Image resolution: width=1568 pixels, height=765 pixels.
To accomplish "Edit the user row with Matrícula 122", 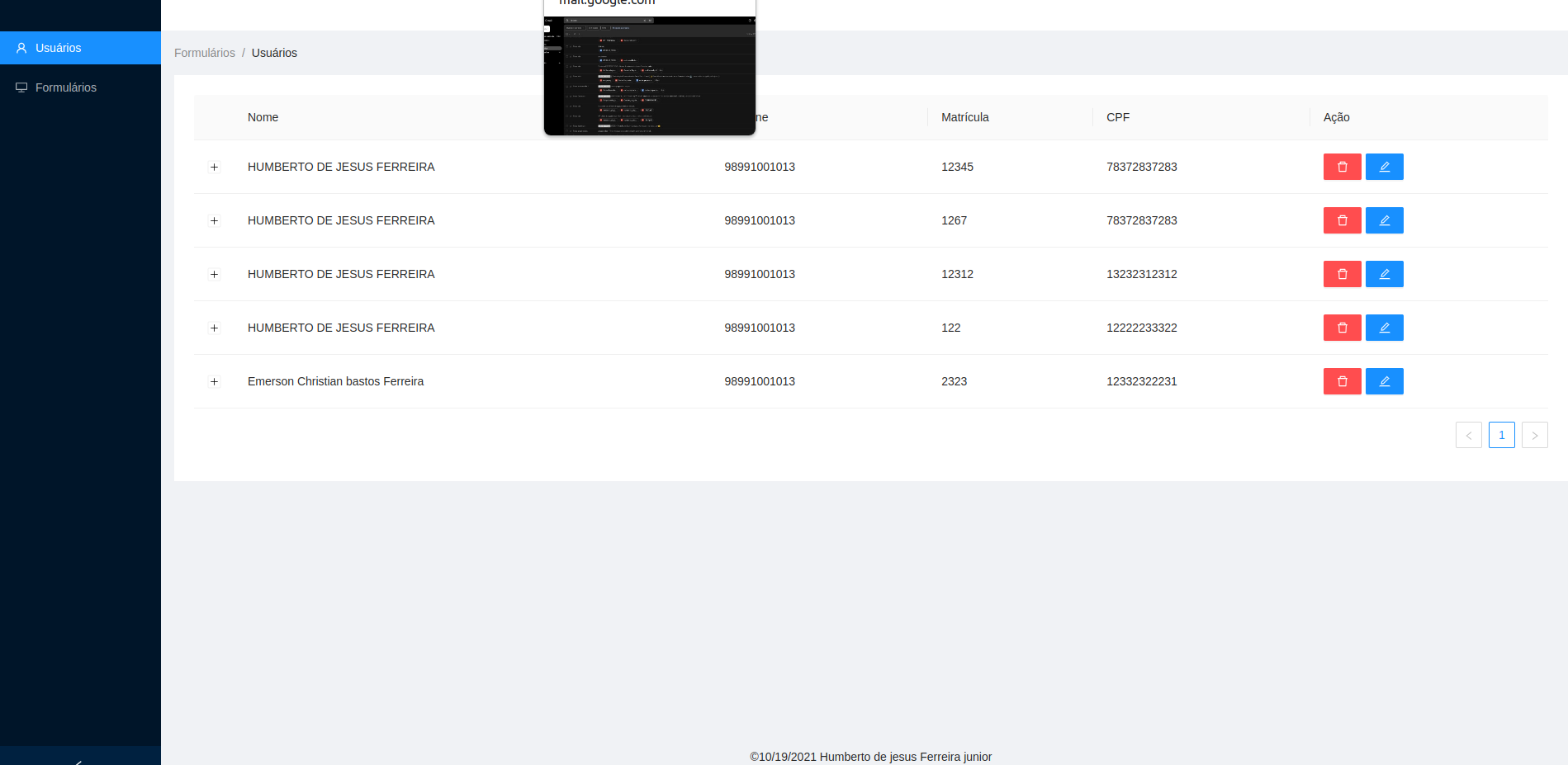I will pos(1384,328).
